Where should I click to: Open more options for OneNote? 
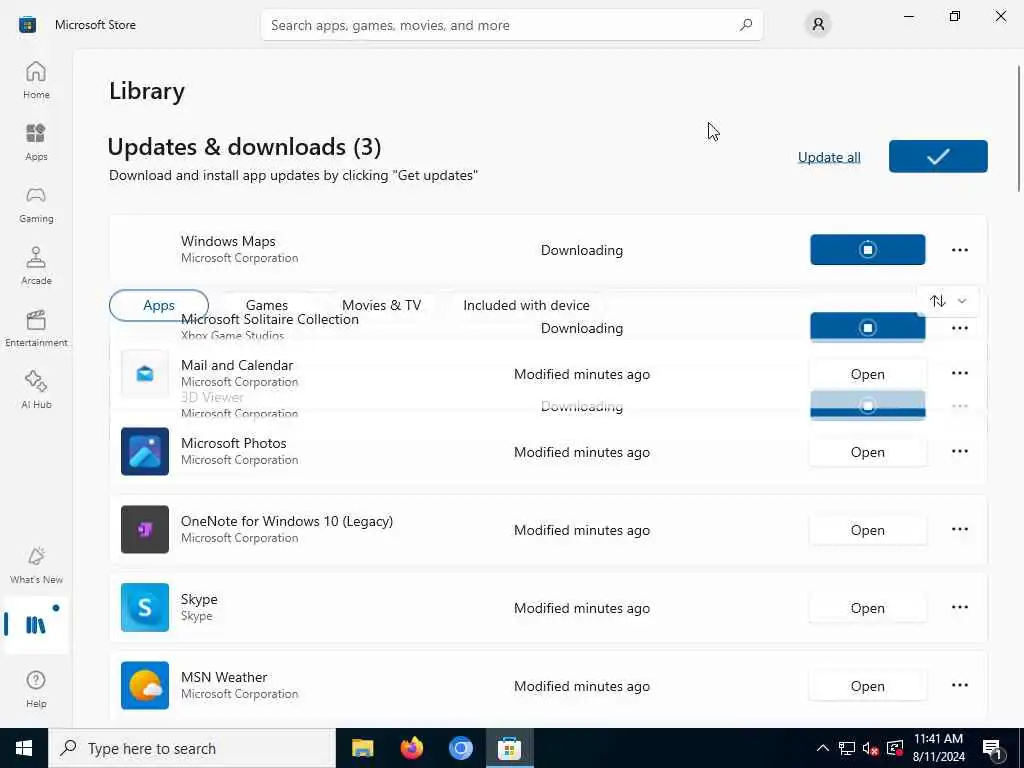click(959, 529)
